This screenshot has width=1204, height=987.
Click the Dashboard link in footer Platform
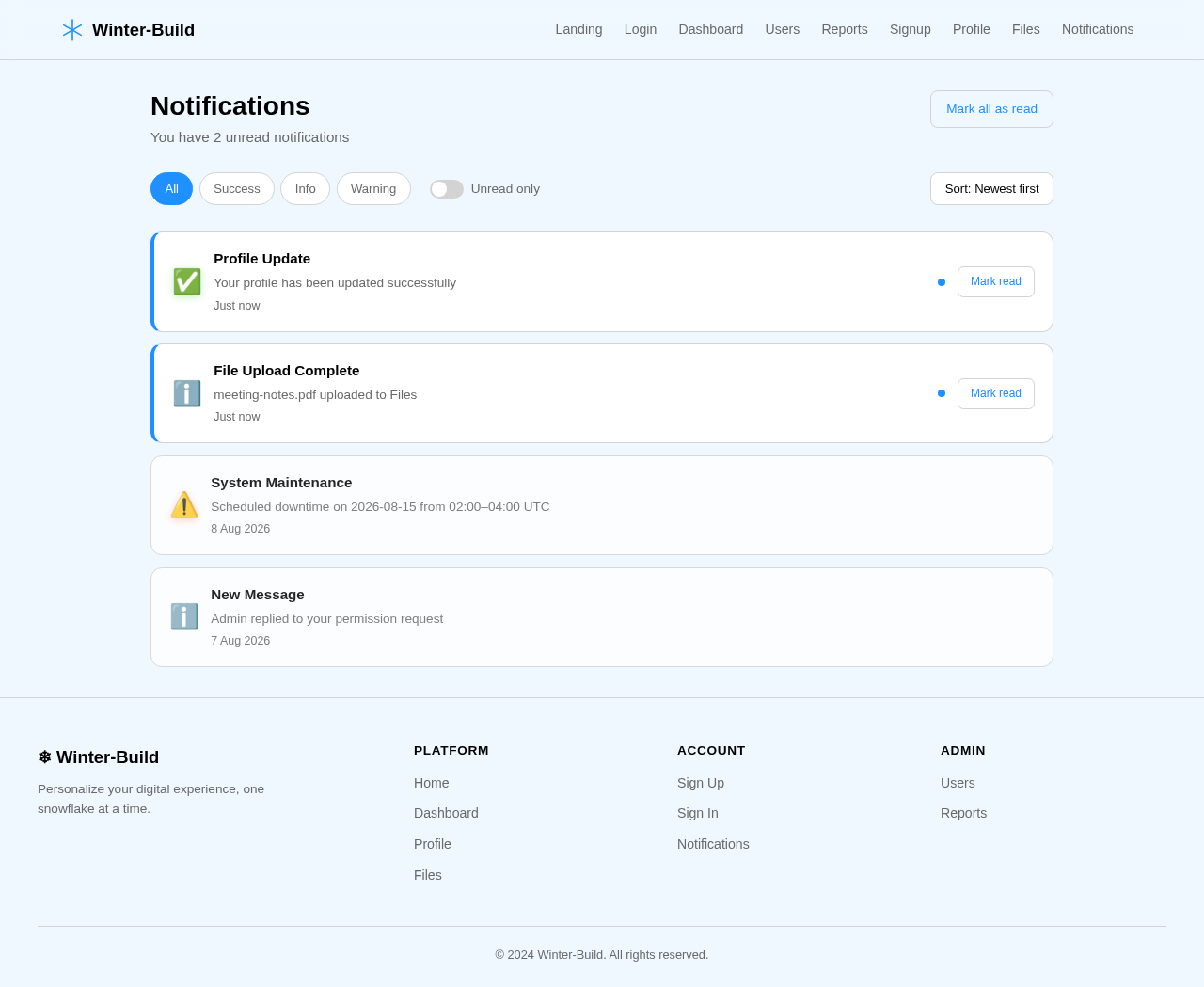tap(446, 813)
